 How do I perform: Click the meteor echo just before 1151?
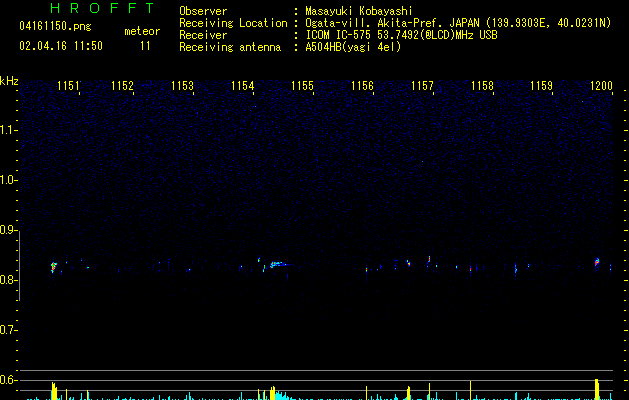[x=53, y=267]
